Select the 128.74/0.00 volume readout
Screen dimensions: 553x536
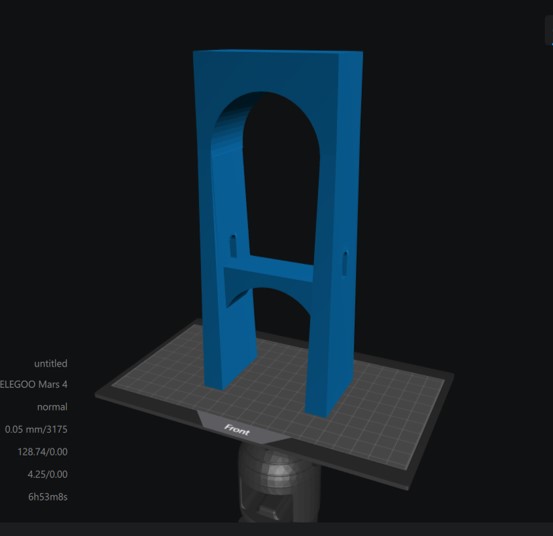click(x=42, y=452)
